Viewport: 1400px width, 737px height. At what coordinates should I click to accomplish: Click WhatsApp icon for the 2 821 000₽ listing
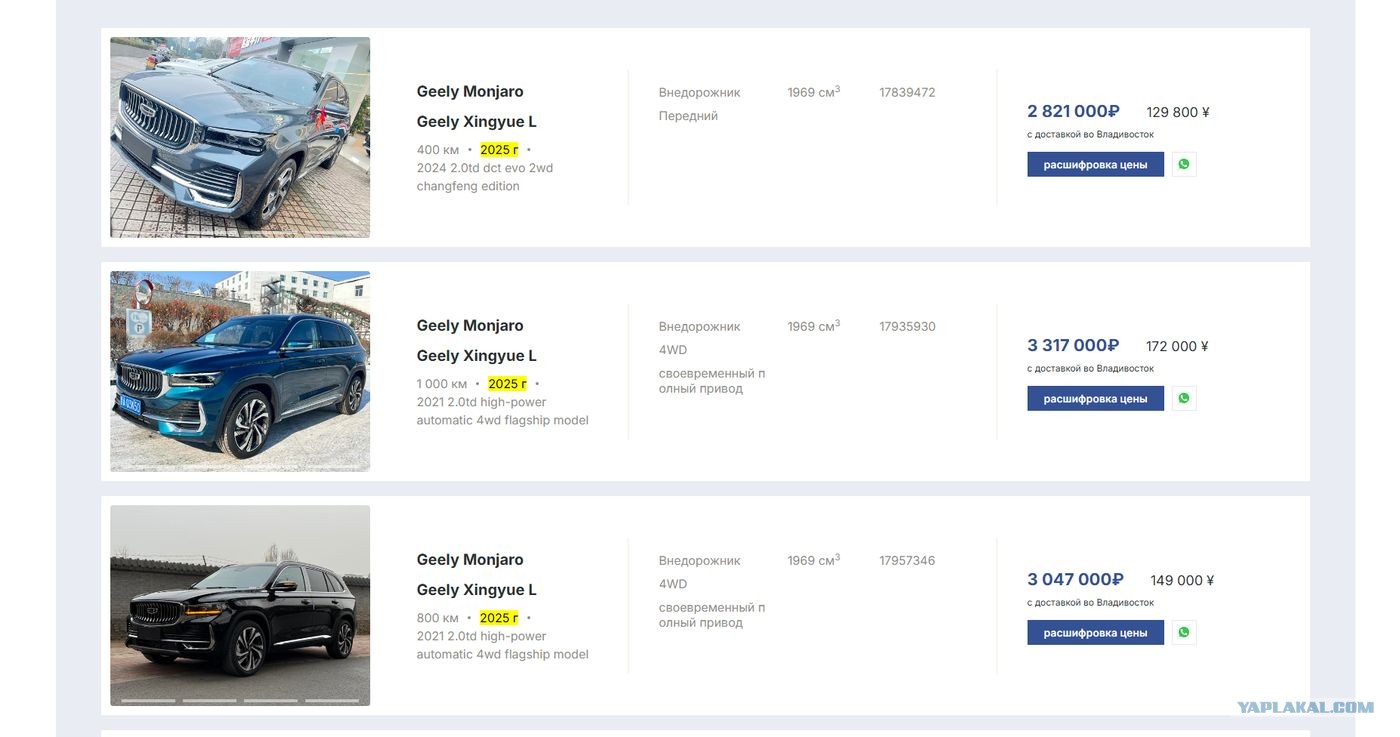tap(1184, 164)
